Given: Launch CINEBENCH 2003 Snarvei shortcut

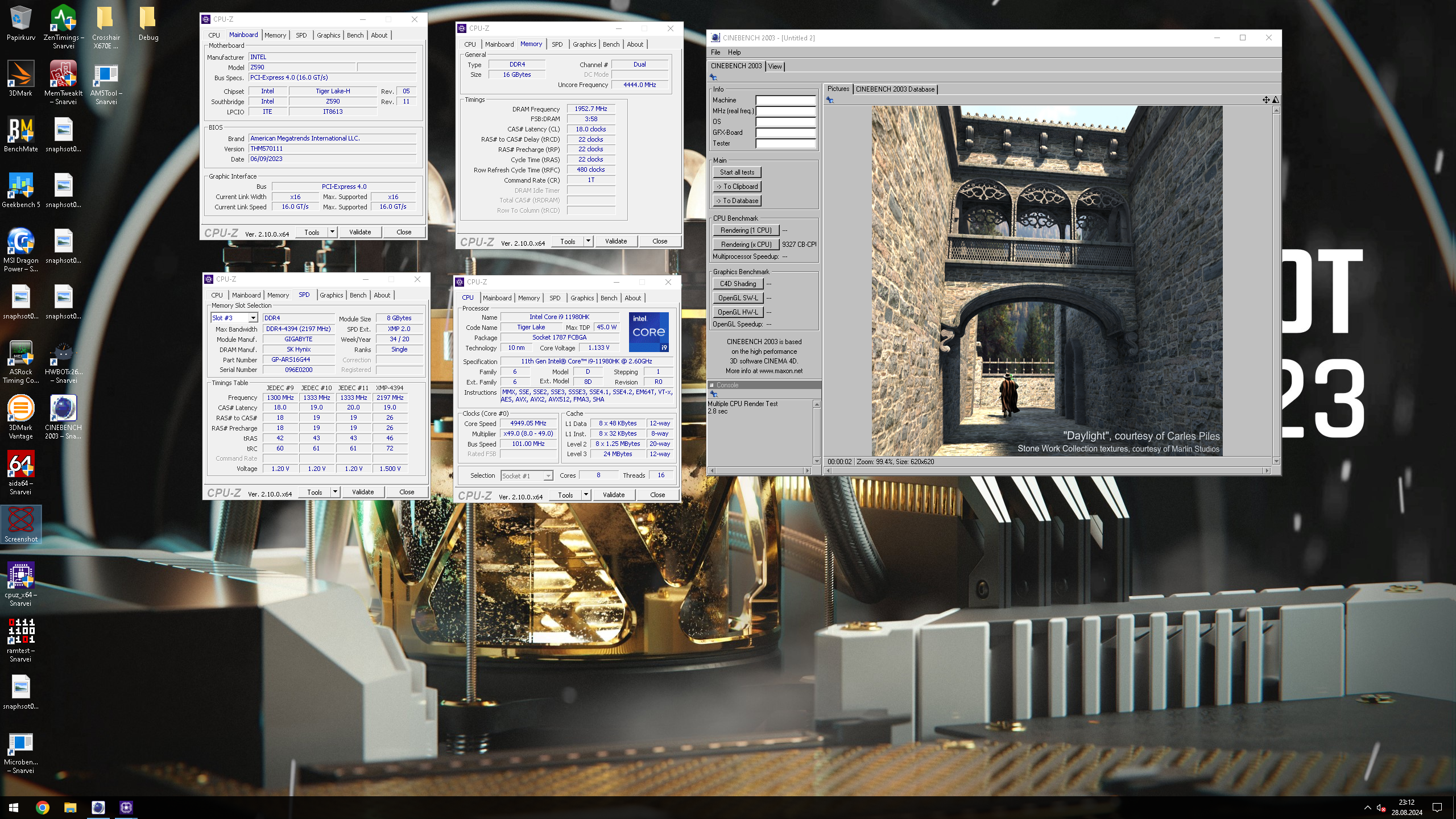Looking at the screenshot, I should click(x=64, y=417).
